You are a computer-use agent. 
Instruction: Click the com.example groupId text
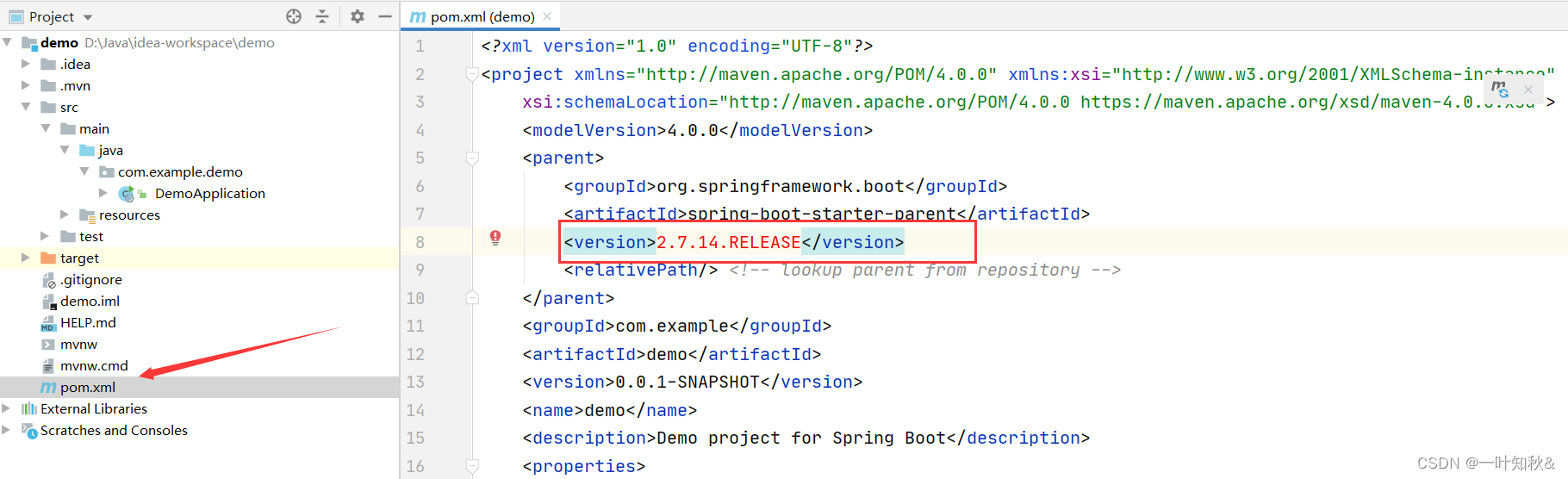tap(672, 326)
